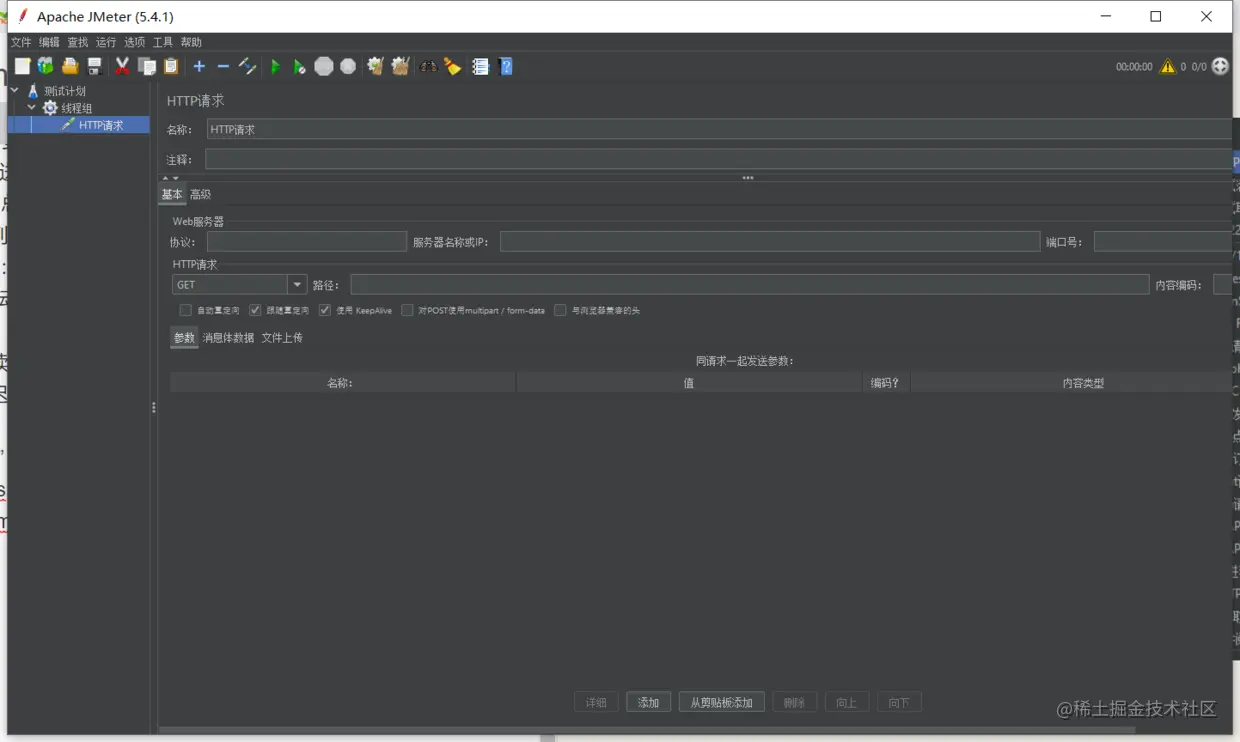Click the open file folder icon
Viewport: 1240px width, 742px height.
pos(70,66)
